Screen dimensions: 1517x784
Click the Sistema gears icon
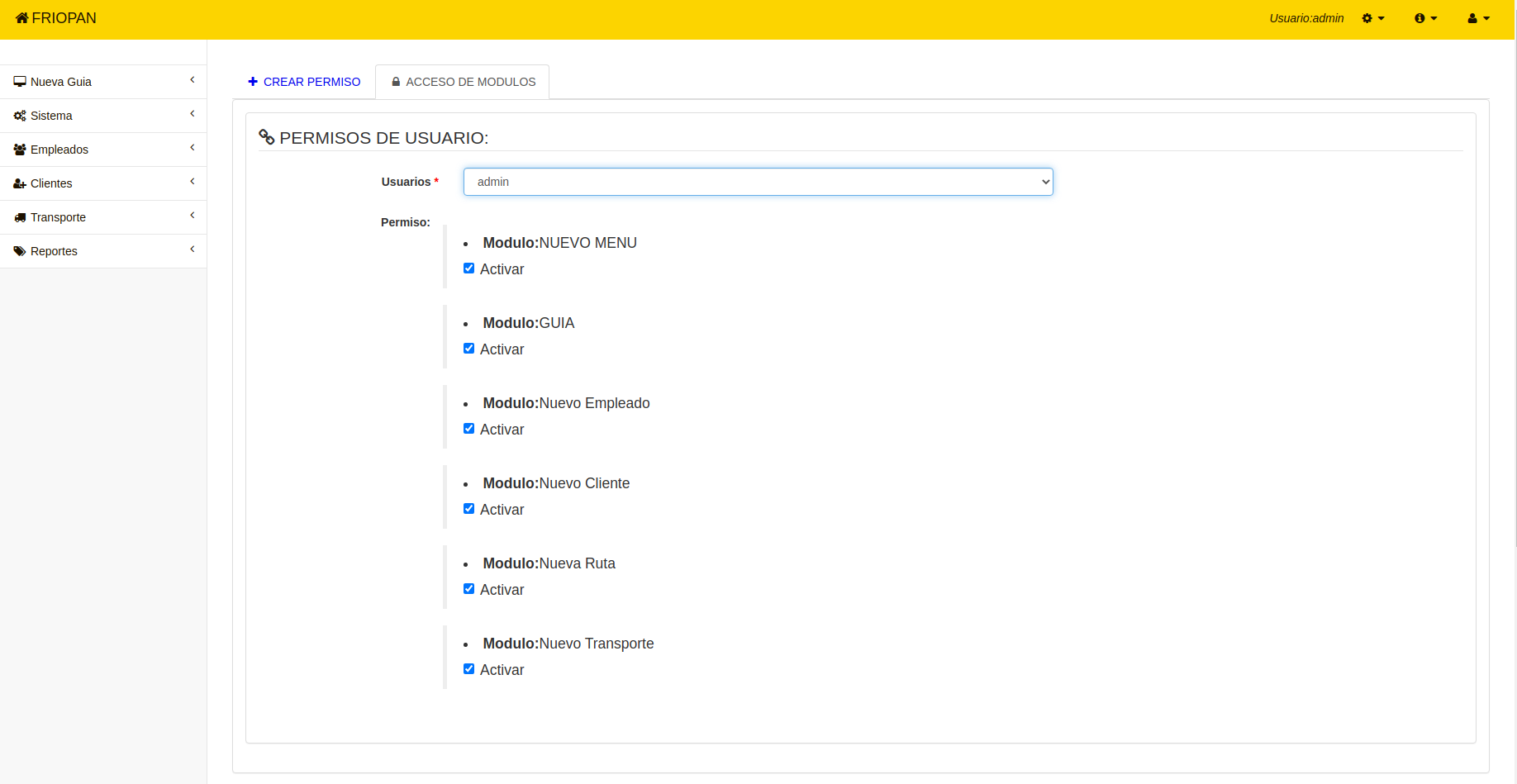point(20,116)
